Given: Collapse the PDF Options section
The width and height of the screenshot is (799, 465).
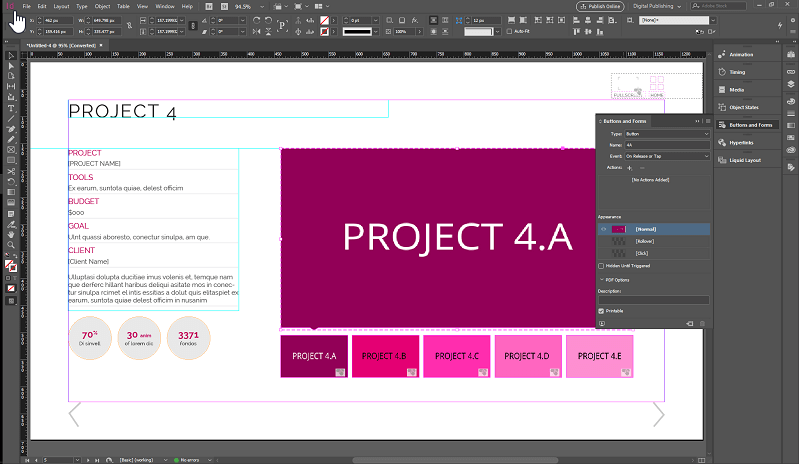Looking at the screenshot, I should point(601,280).
